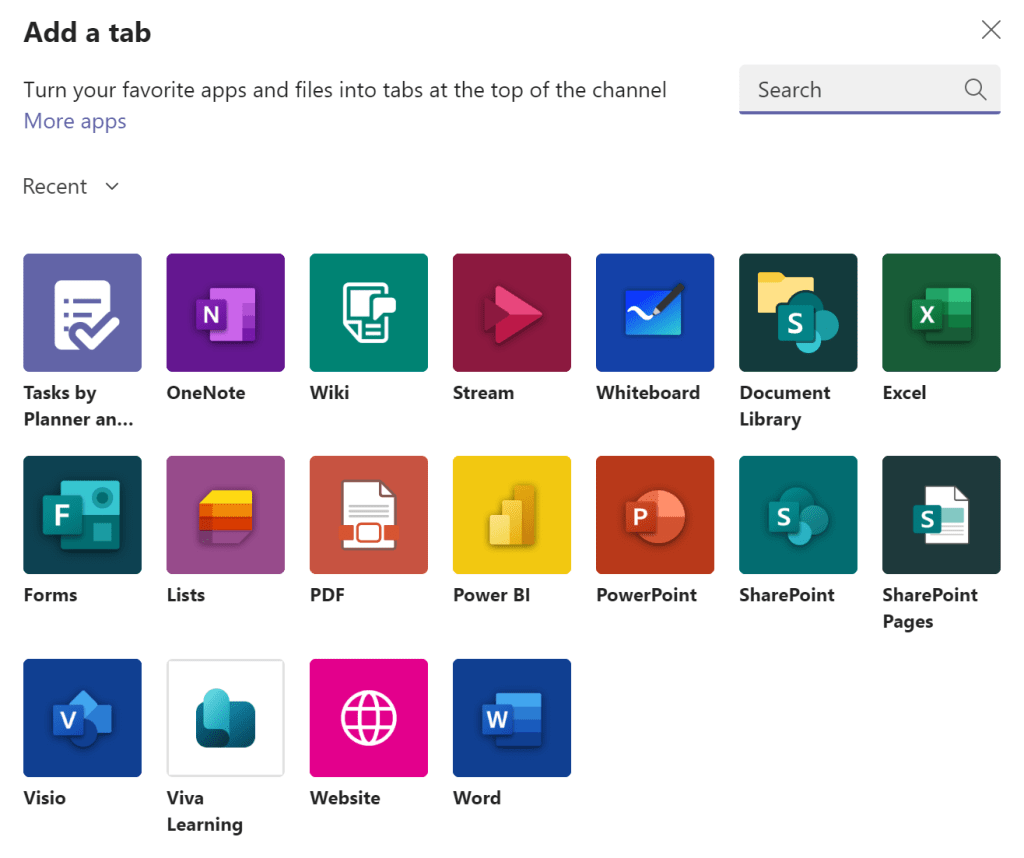1024x858 pixels.
Task: Close the Add a tab dialog
Action: click(990, 30)
